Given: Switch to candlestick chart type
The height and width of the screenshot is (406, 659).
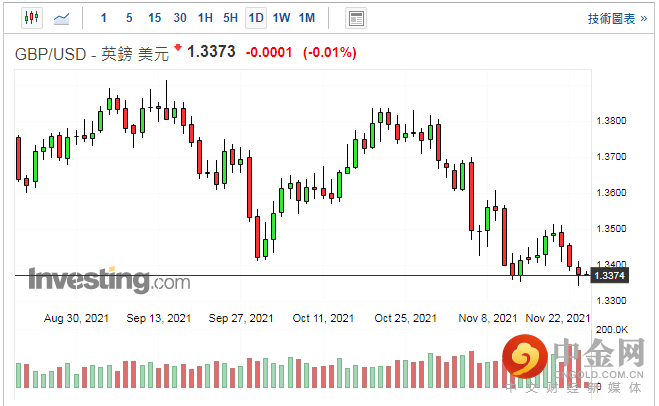Looking at the screenshot, I should point(30,18).
